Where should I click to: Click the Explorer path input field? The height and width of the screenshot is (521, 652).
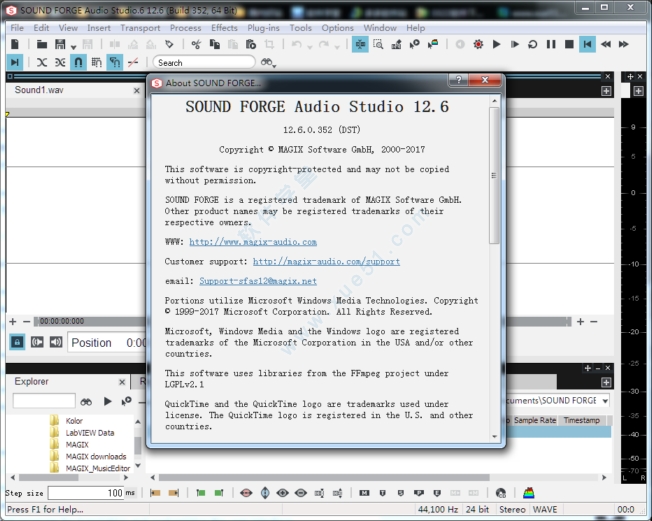click(44, 401)
